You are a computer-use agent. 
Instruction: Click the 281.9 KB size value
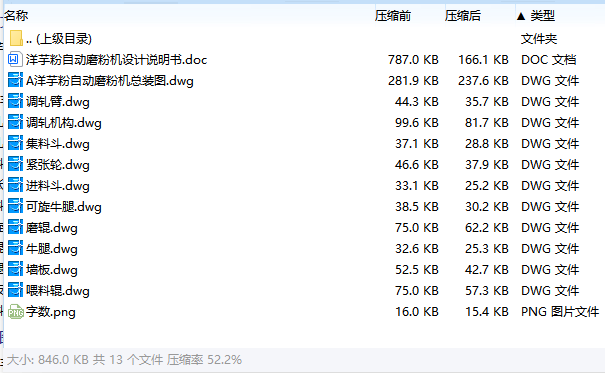coord(413,81)
